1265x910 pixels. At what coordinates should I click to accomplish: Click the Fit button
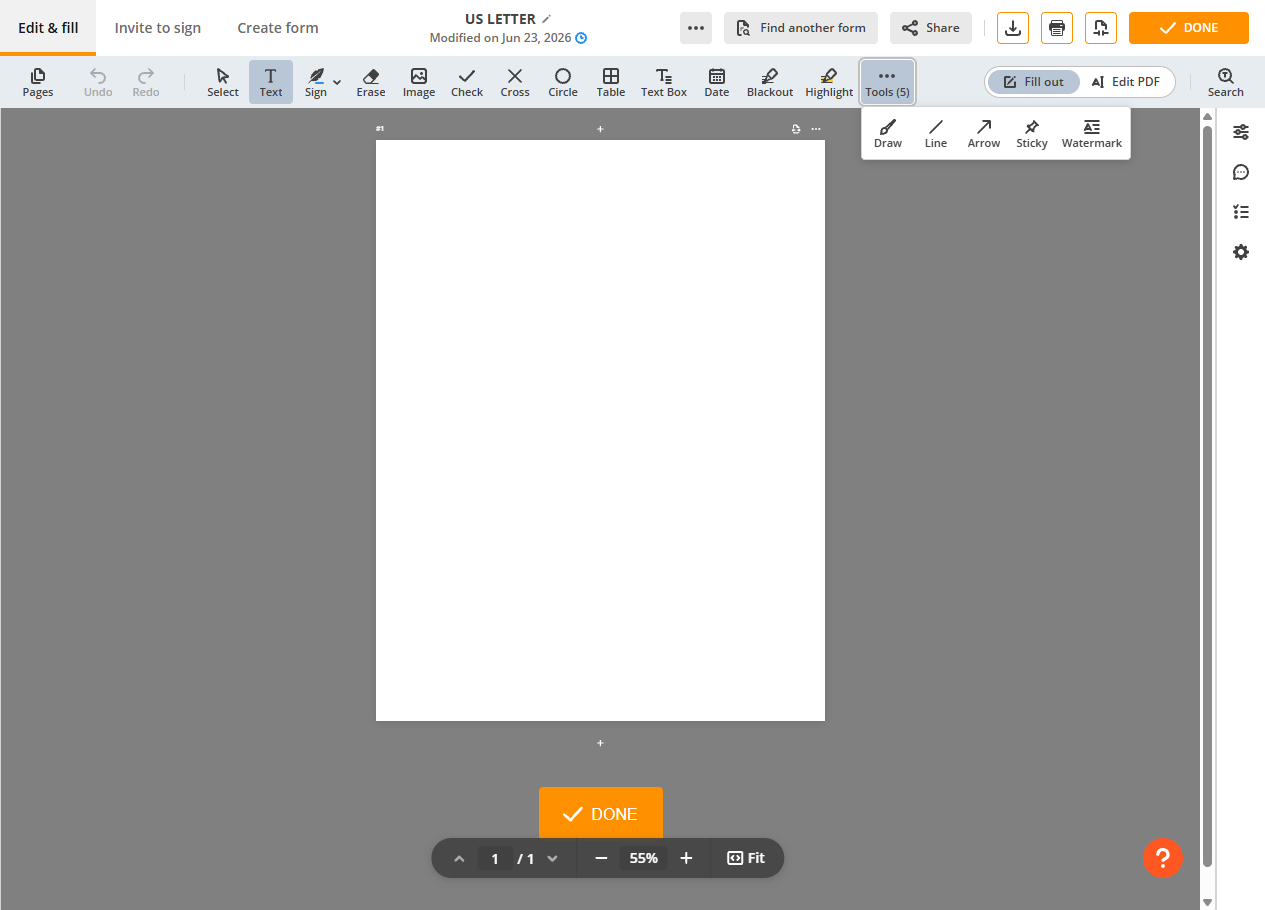[746, 858]
